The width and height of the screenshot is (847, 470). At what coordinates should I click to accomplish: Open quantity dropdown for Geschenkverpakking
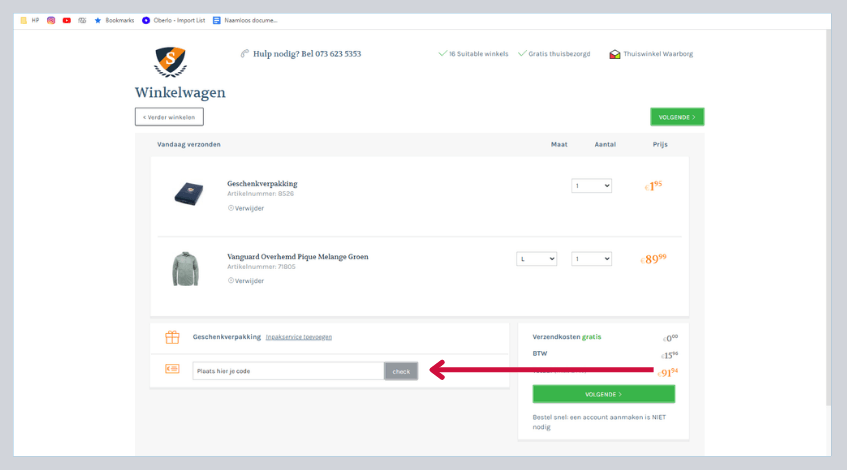591,186
